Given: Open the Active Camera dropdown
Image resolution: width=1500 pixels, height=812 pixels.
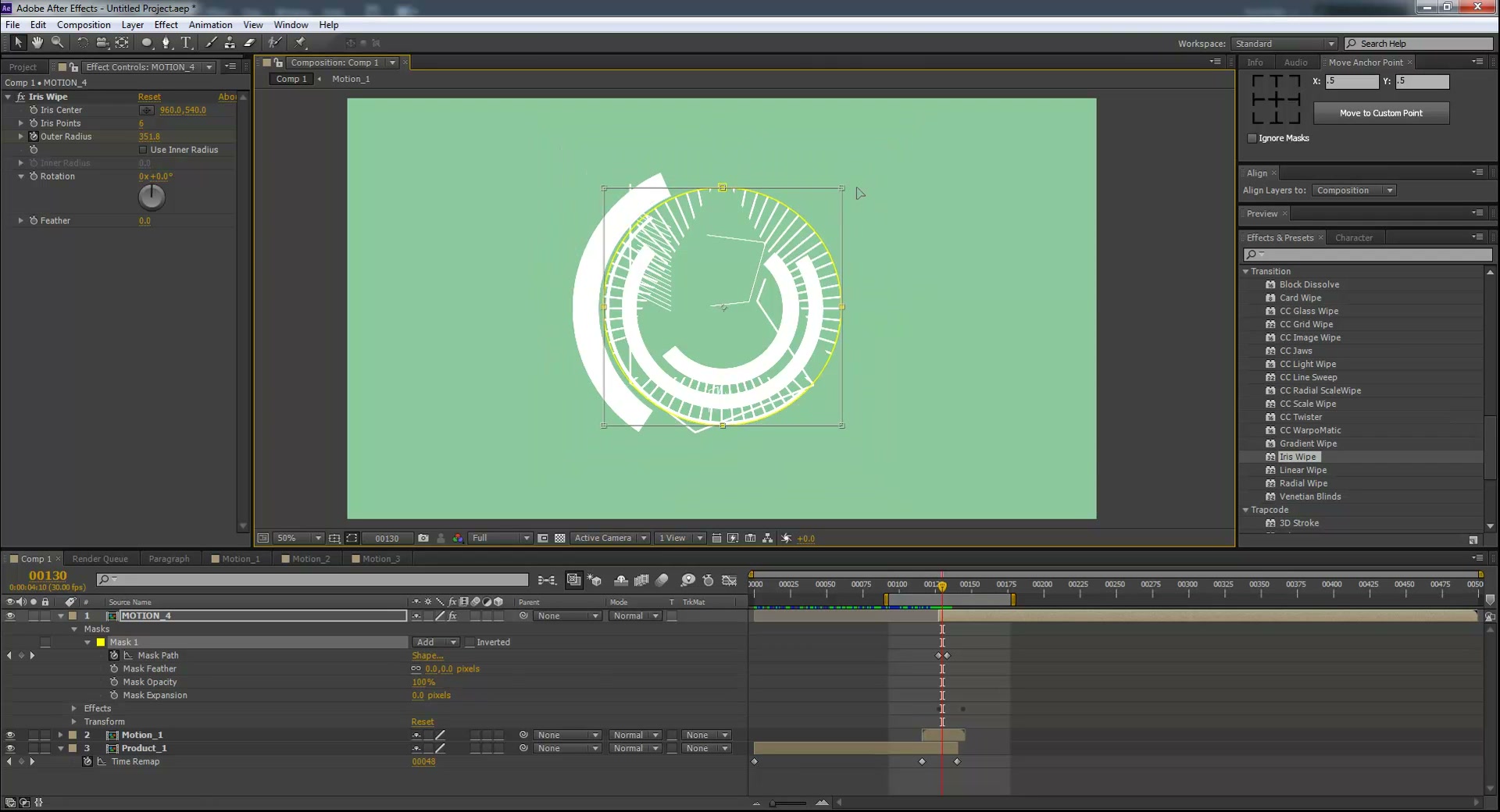Looking at the screenshot, I should (610, 538).
